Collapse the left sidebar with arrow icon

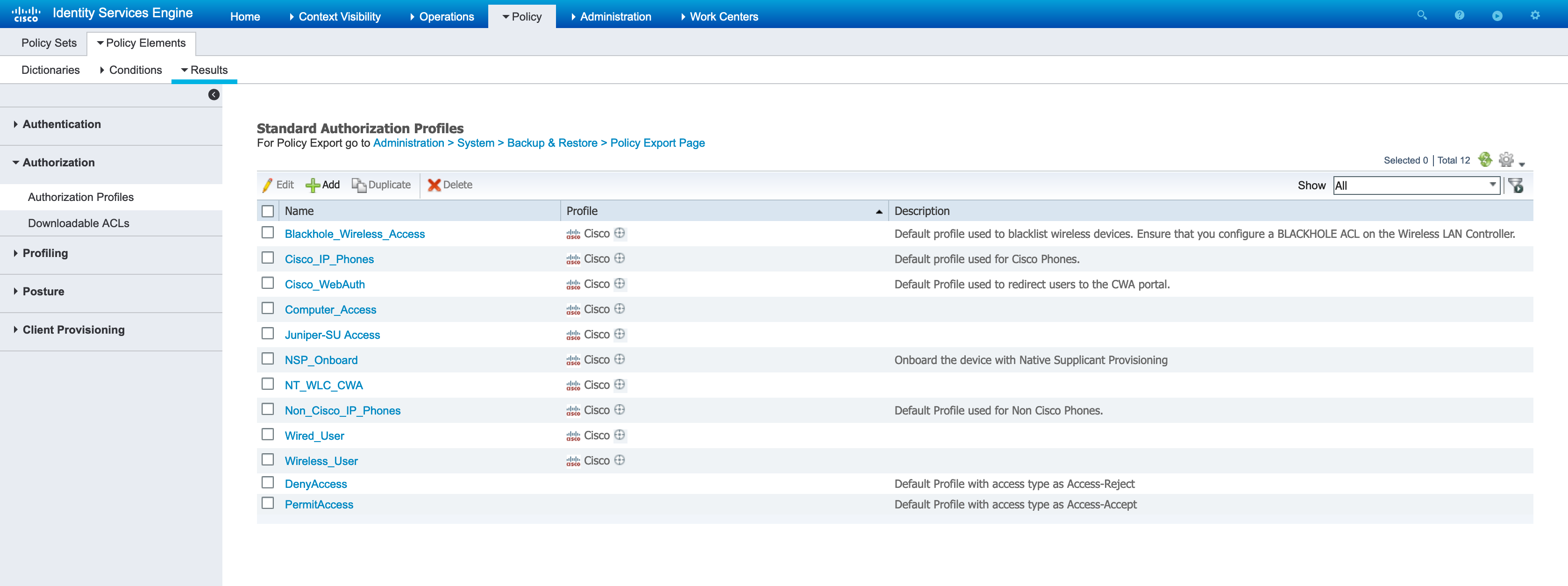(x=214, y=94)
